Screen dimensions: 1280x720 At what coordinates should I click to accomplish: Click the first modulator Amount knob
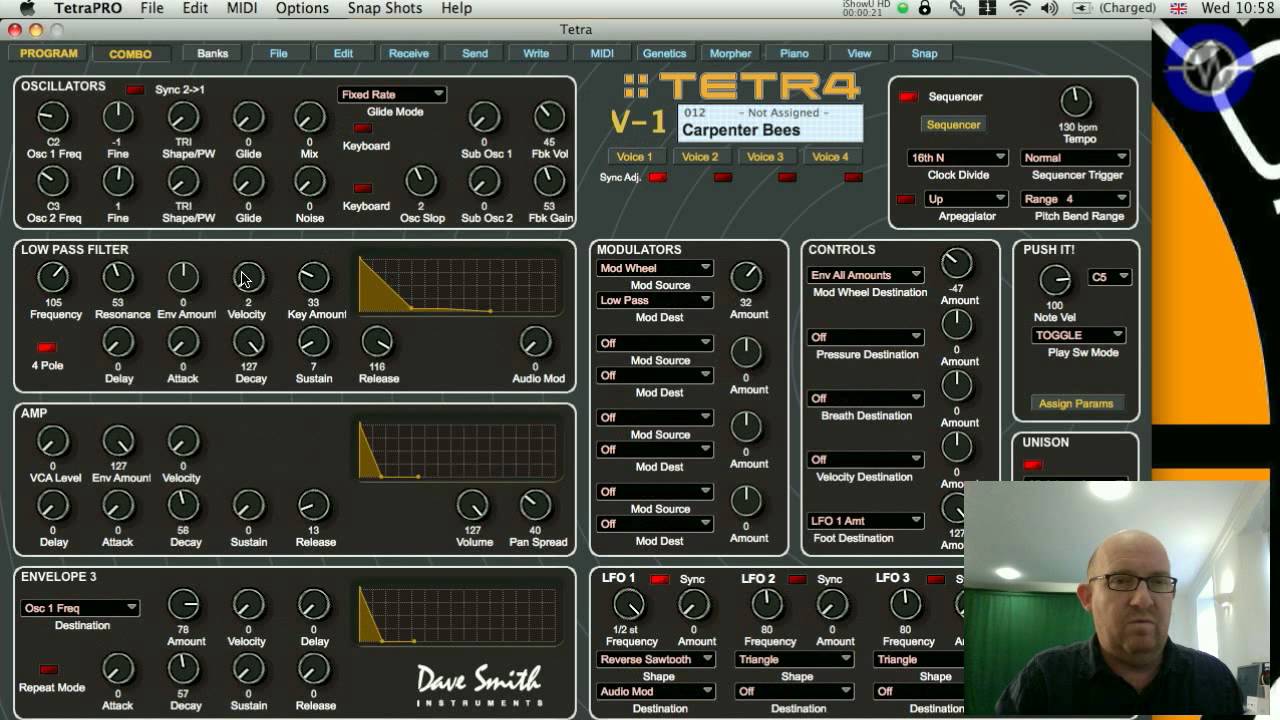coord(747,277)
